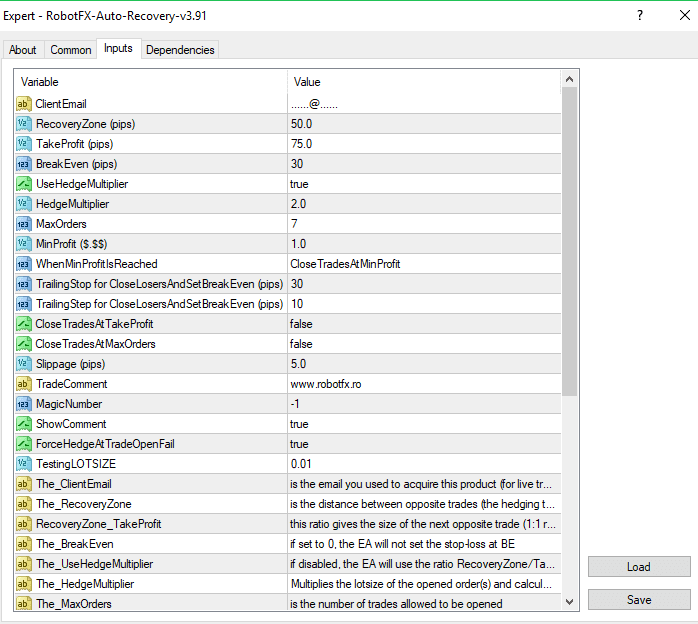This screenshot has height=624, width=698.
Task: Edit MagicNumber value -1
Action: [424, 404]
